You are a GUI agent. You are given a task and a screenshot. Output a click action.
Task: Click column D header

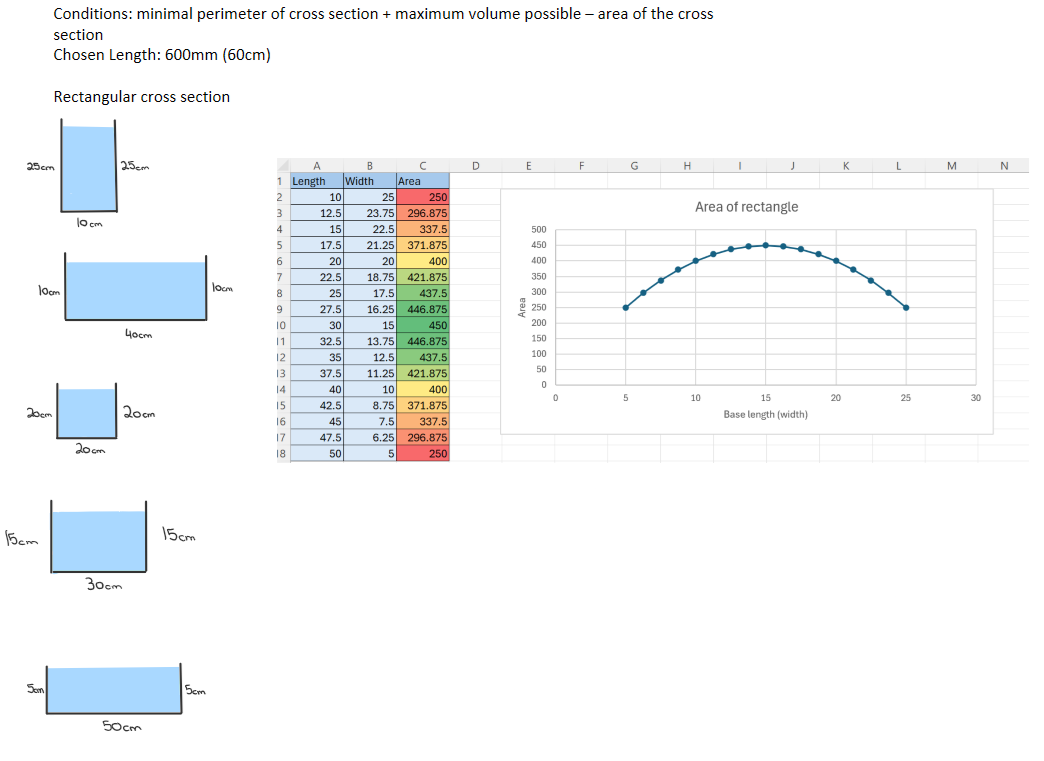[x=475, y=166]
